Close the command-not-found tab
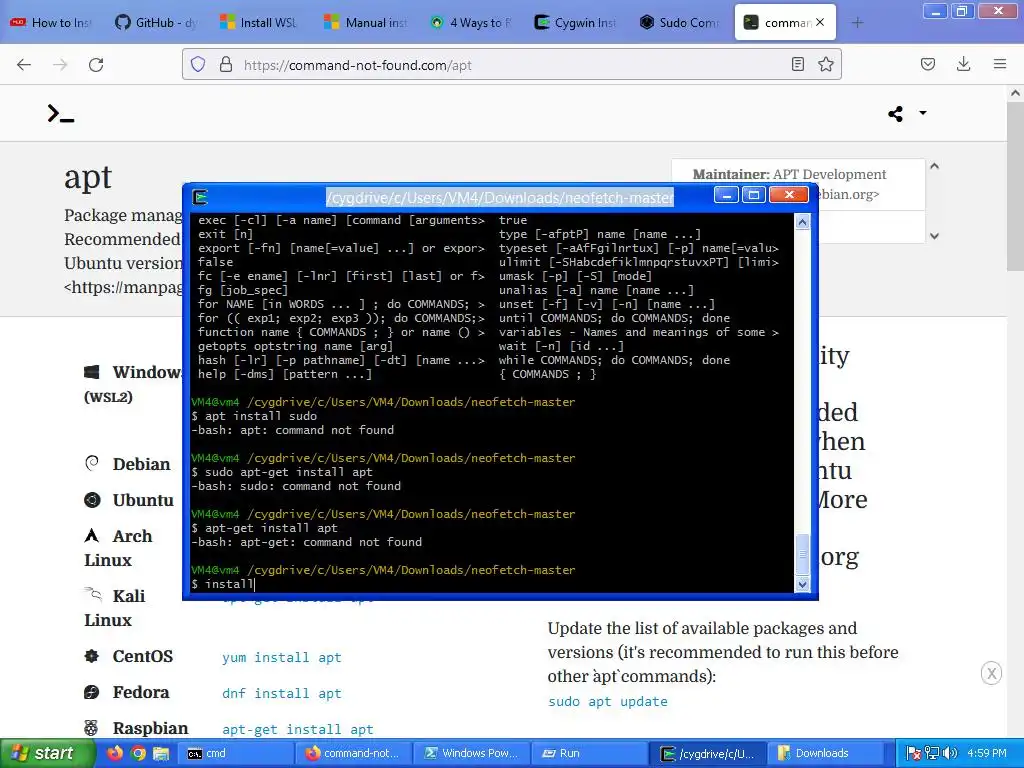 [x=820, y=22]
